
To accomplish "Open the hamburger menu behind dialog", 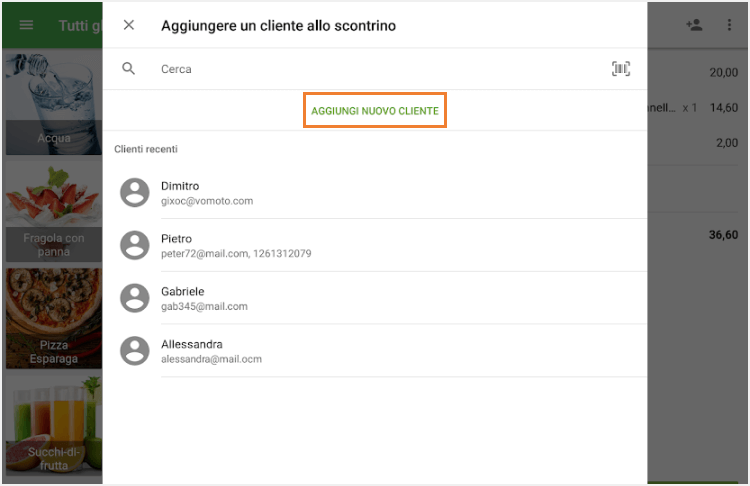I will 26,25.
